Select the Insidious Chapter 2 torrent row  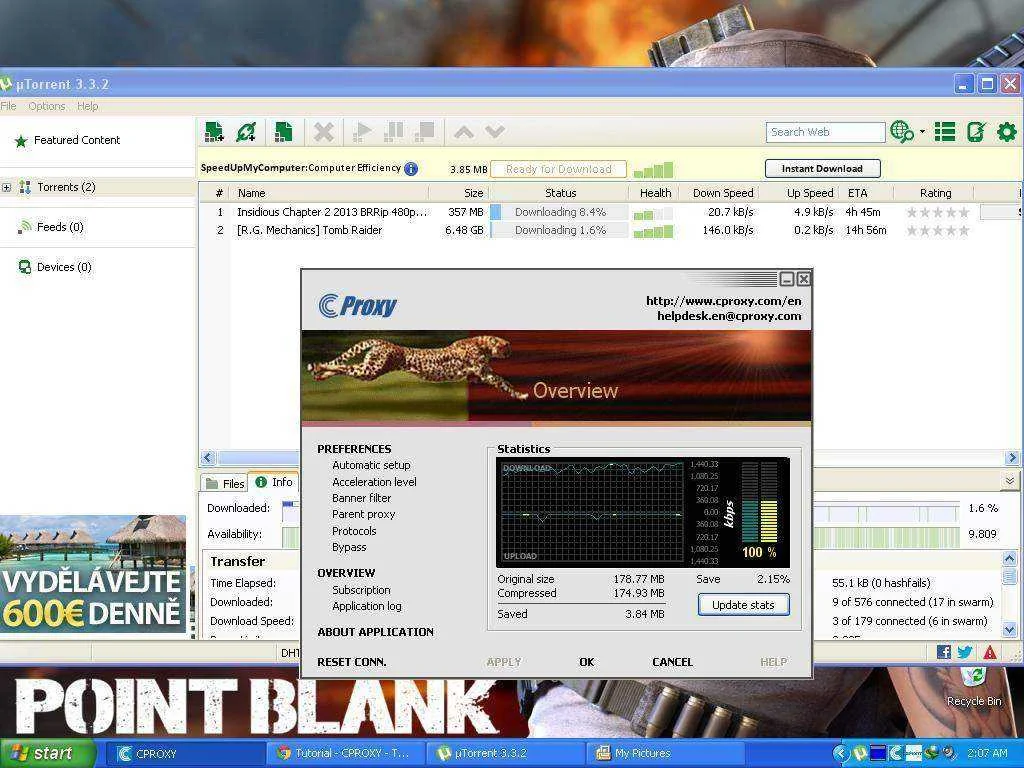pos(610,212)
